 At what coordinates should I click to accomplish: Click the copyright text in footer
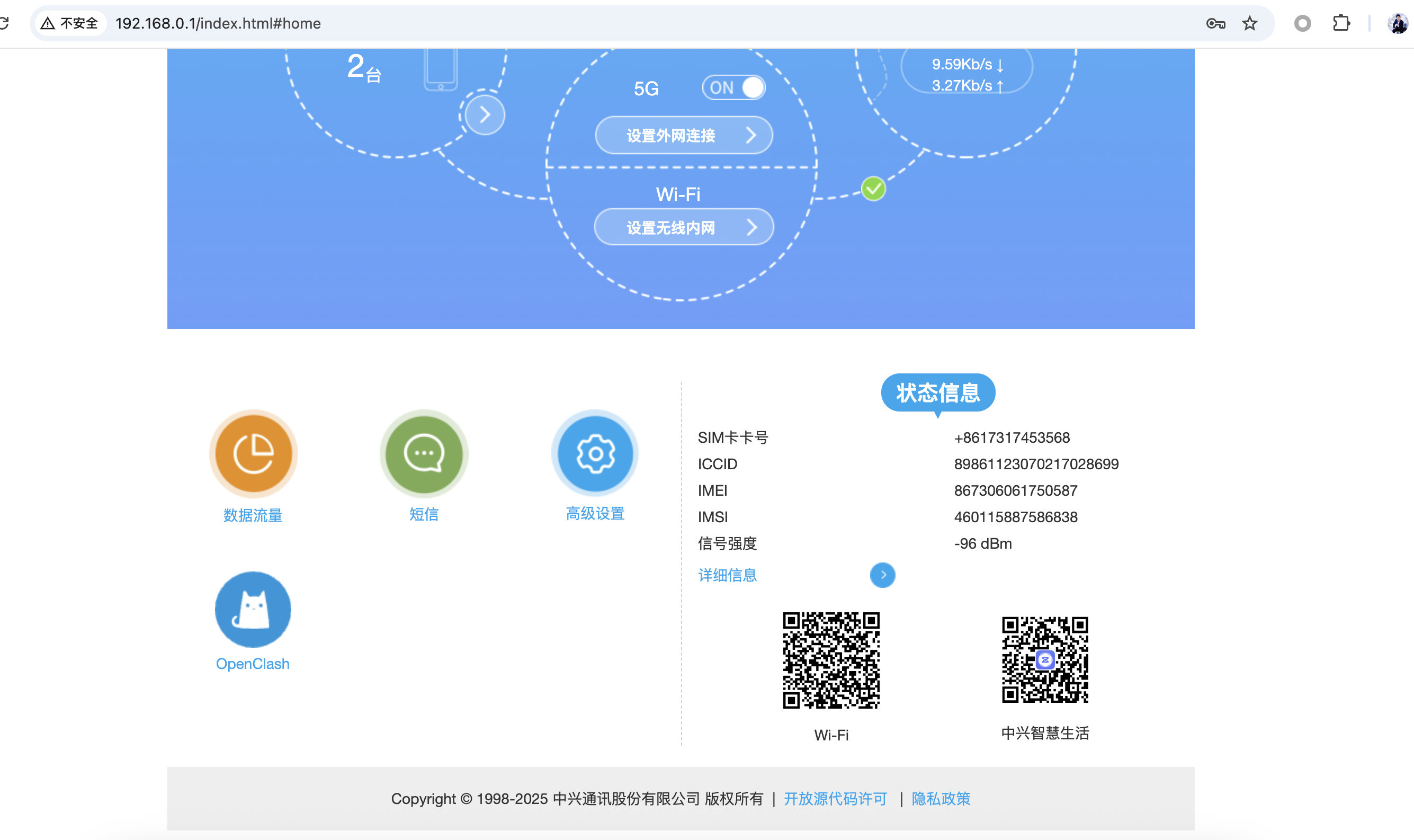point(577,799)
